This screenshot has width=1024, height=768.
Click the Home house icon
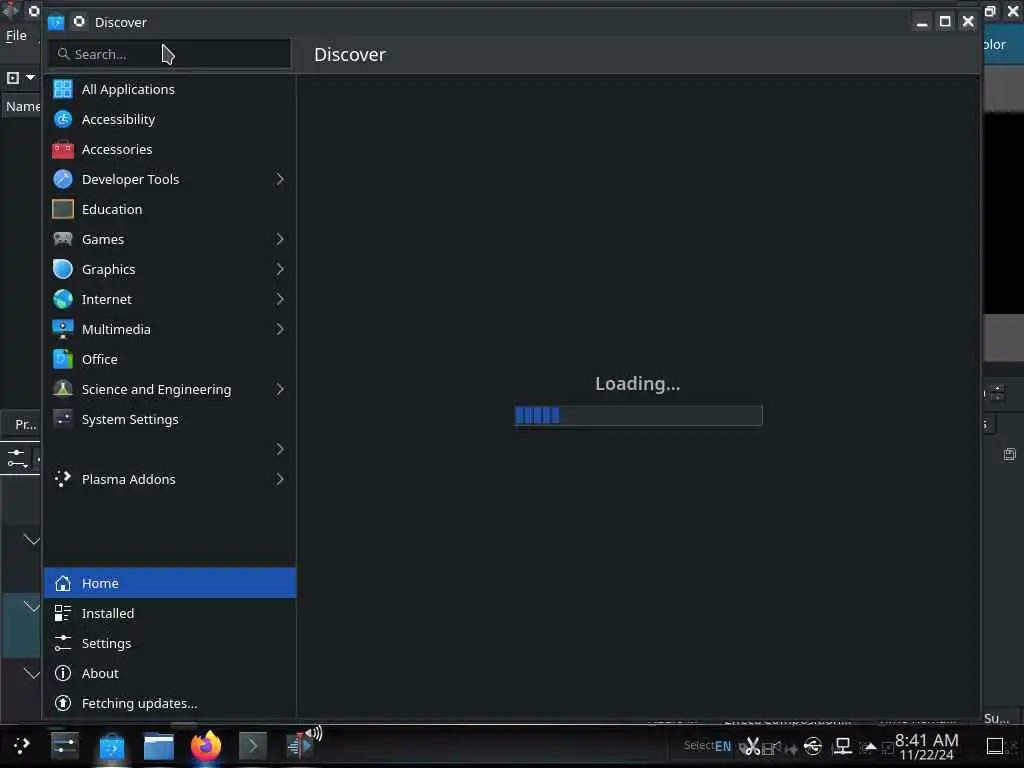pos(63,583)
